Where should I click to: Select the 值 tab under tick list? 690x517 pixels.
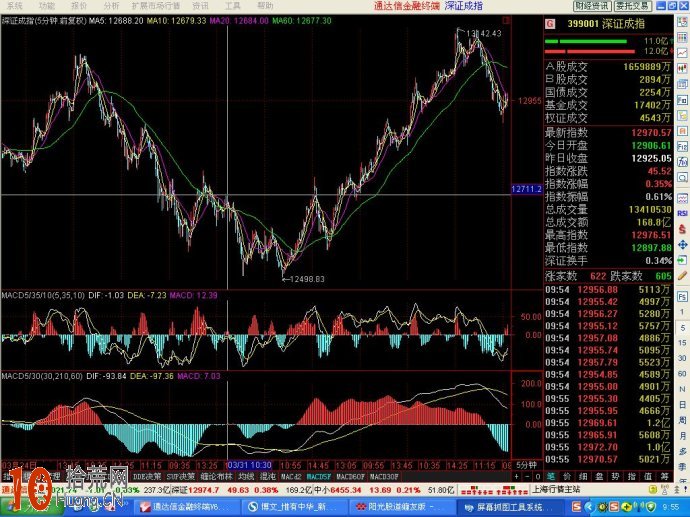648,477
